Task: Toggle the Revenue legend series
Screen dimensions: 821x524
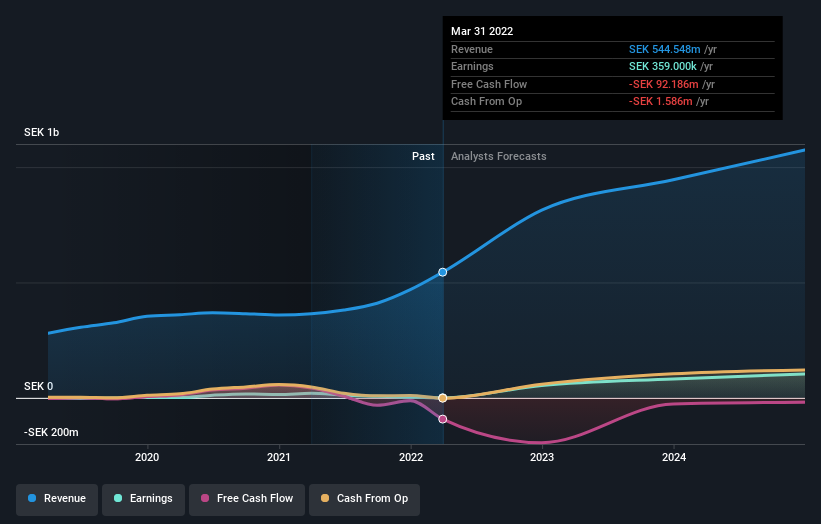Action: click(x=57, y=499)
